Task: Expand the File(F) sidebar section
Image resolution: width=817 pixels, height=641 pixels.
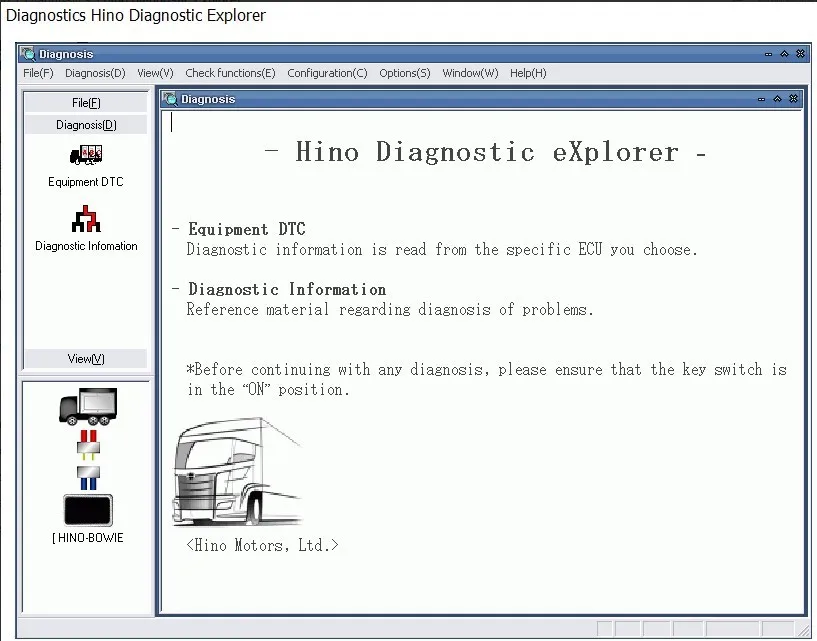Action: (x=86, y=103)
